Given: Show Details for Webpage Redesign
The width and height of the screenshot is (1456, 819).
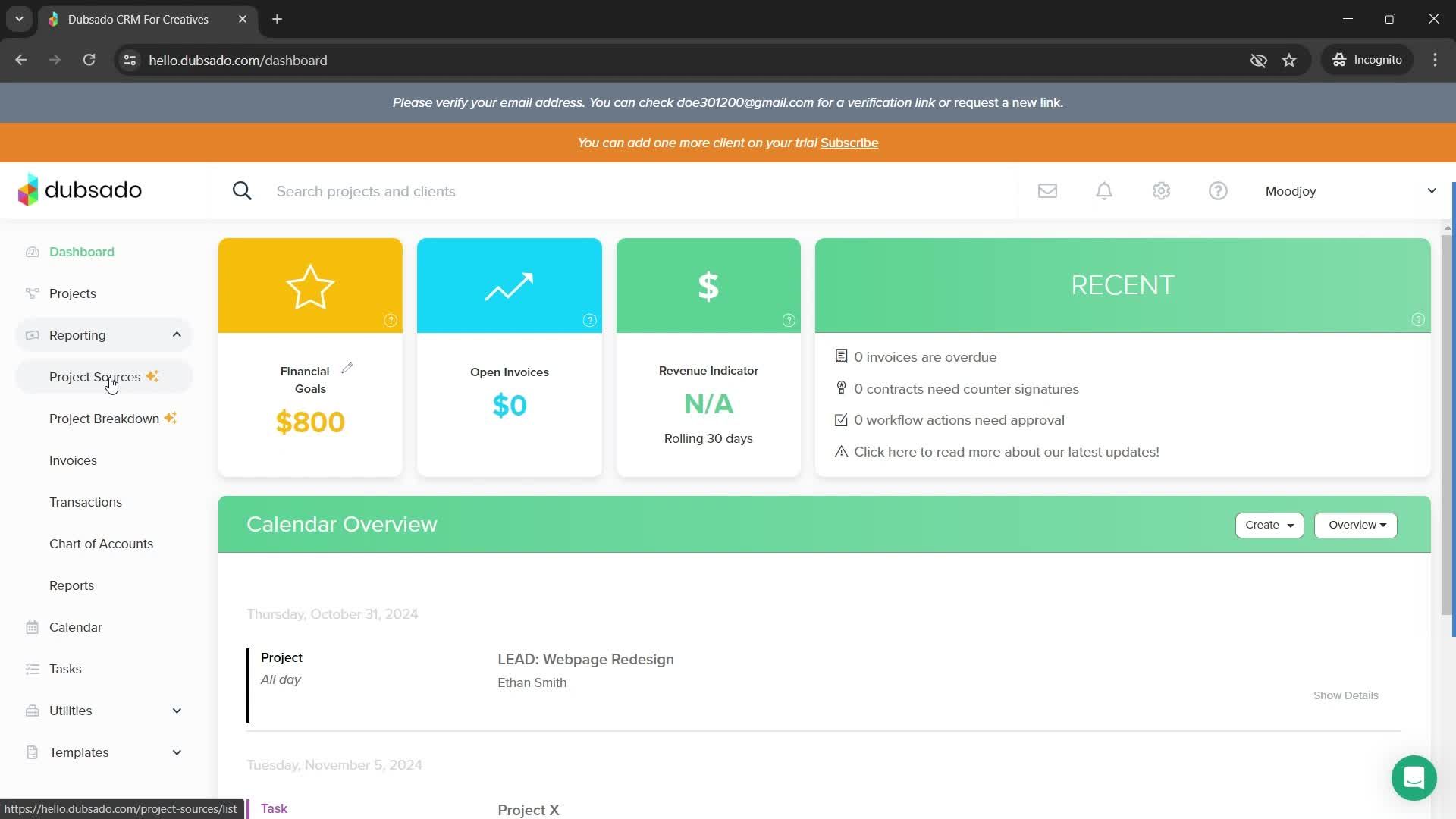Looking at the screenshot, I should pos(1345,695).
